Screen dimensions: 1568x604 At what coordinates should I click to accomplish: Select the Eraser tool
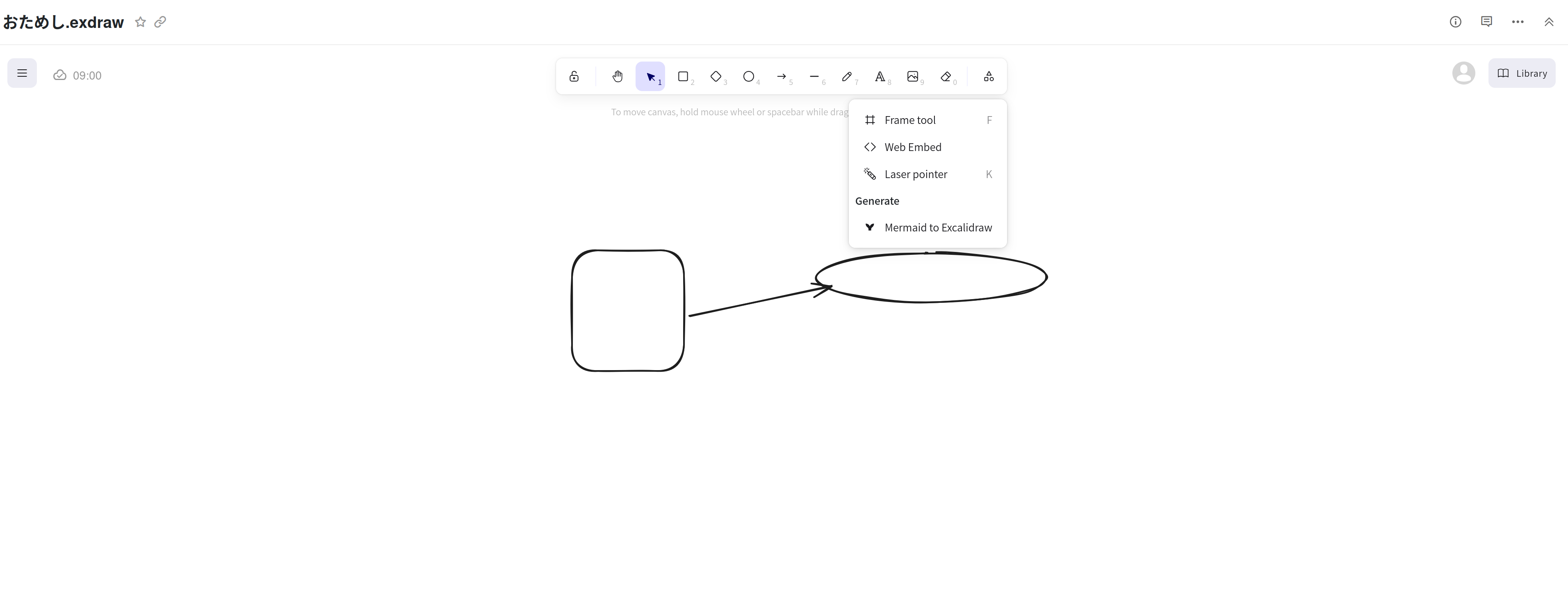click(945, 76)
